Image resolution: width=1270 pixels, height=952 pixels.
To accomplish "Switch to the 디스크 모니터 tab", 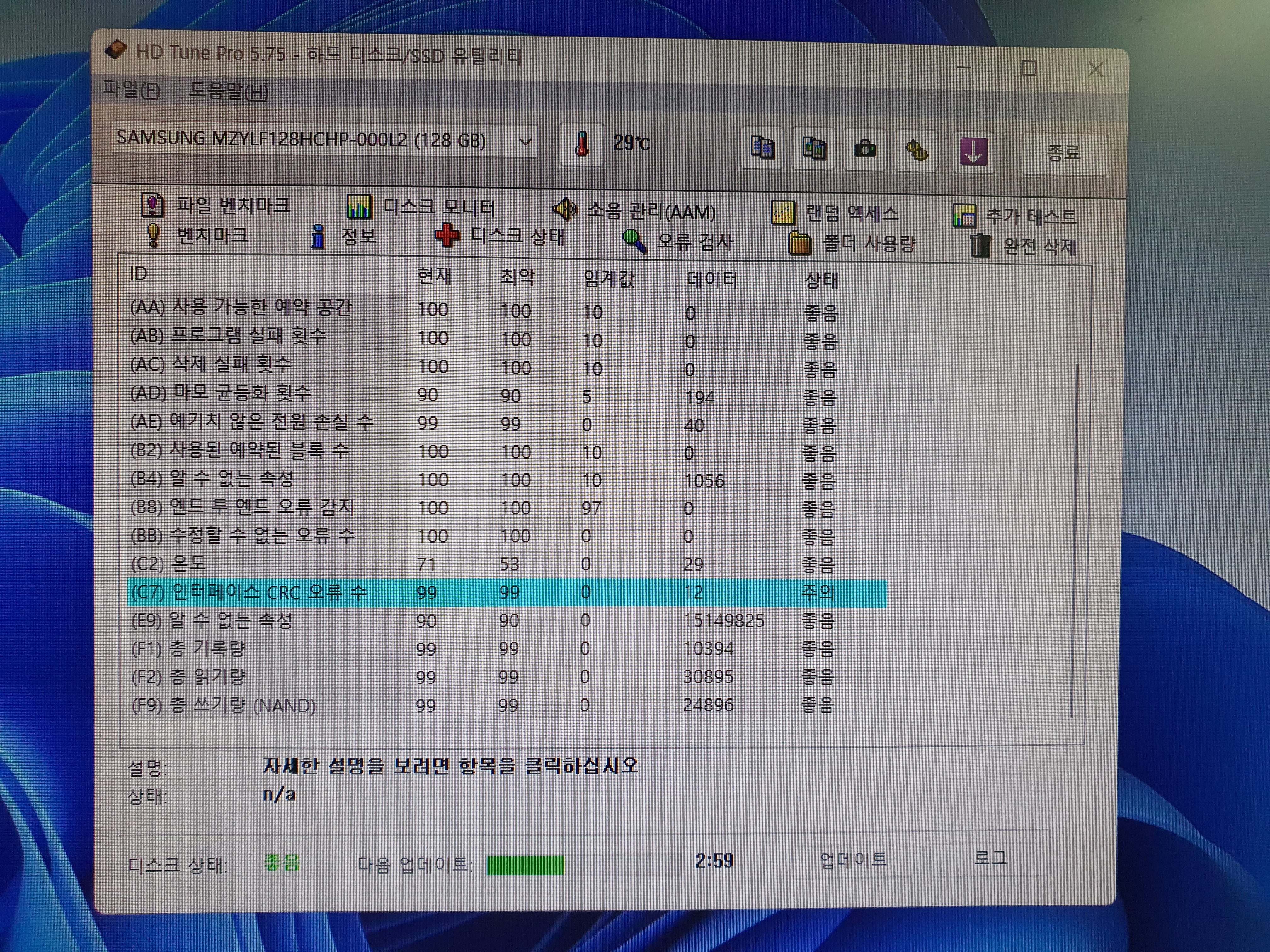I will pyautogui.click(x=421, y=207).
